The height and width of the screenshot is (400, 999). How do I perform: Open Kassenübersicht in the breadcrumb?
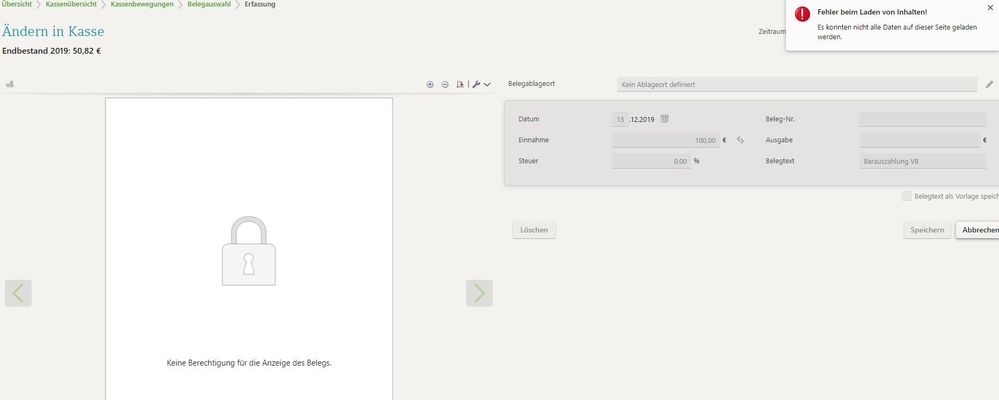click(x=71, y=5)
